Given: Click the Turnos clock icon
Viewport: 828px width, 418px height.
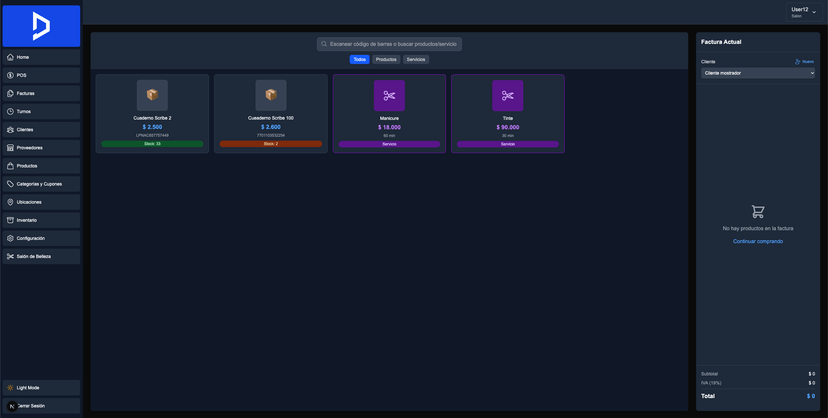Looking at the screenshot, I should (x=10, y=111).
